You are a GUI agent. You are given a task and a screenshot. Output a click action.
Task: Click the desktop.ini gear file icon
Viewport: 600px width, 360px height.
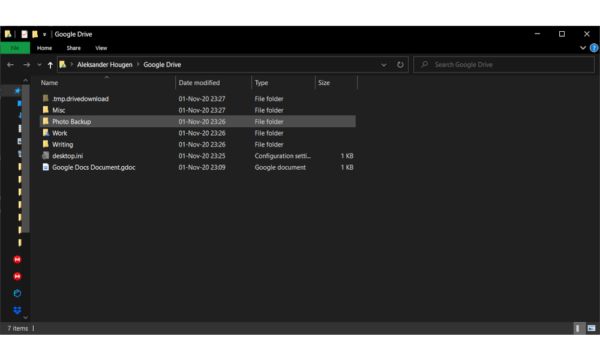[x=46, y=156]
